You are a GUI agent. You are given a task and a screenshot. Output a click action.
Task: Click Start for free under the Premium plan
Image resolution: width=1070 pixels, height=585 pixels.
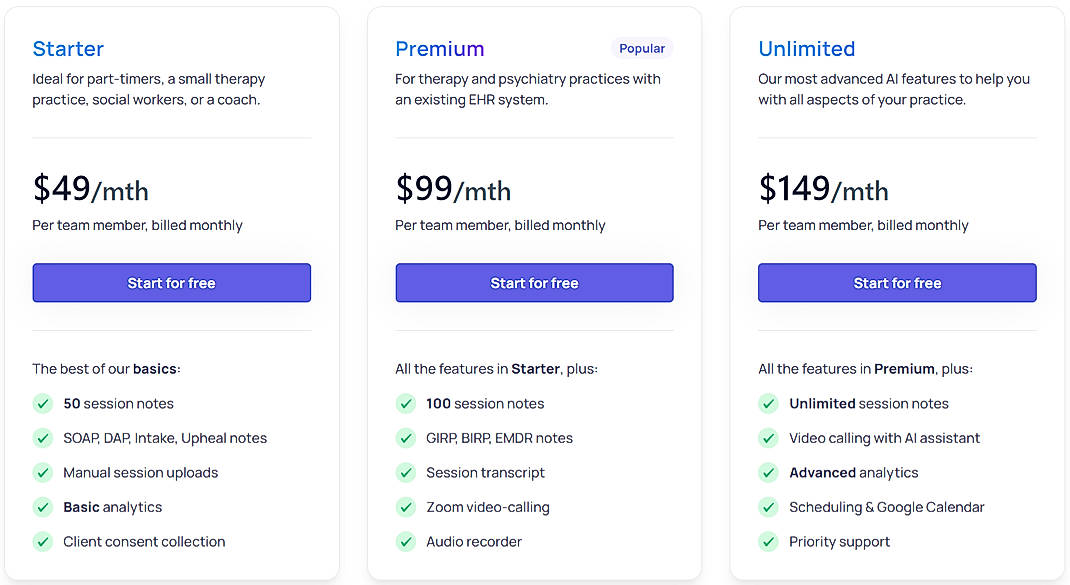click(x=534, y=283)
